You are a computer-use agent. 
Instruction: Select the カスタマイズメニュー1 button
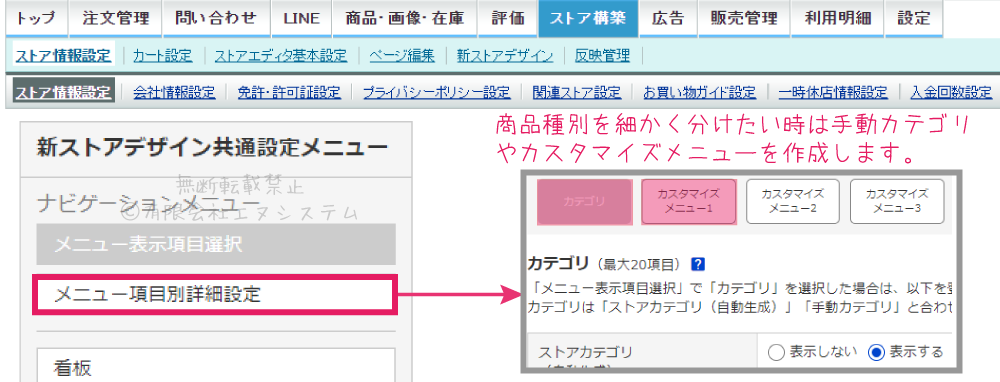pos(688,202)
